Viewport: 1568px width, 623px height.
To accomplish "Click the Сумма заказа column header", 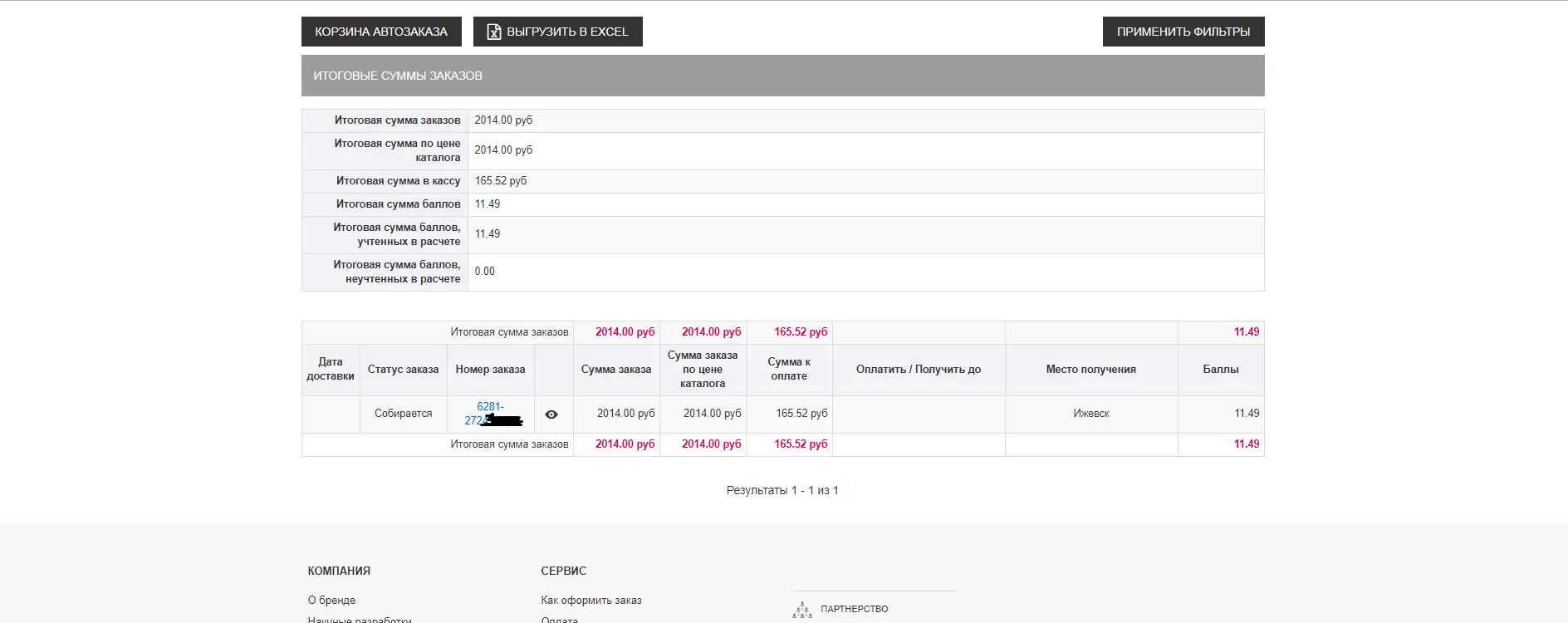I will point(616,369).
